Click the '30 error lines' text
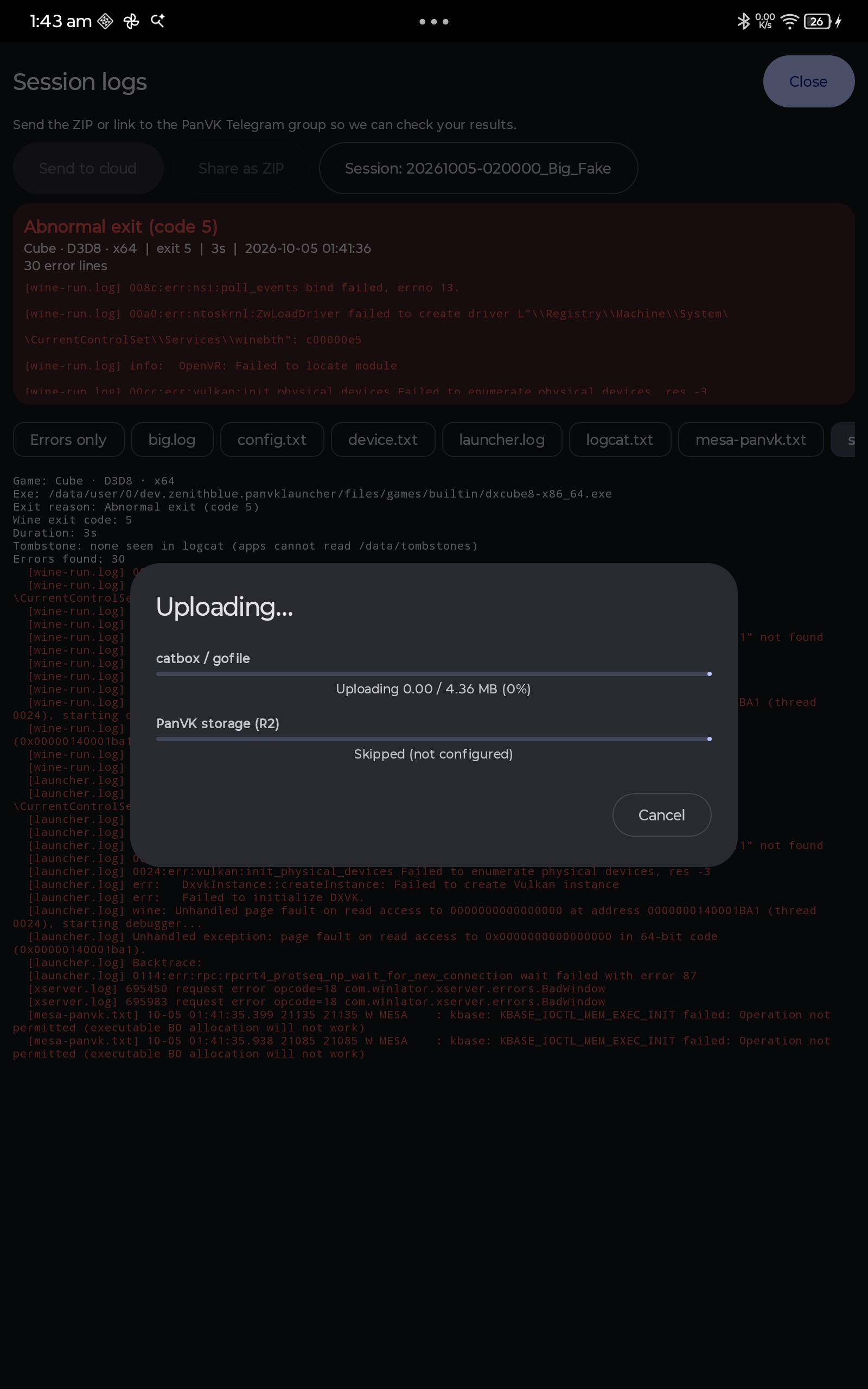Viewport: 868px width, 1389px height. click(x=66, y=266)
